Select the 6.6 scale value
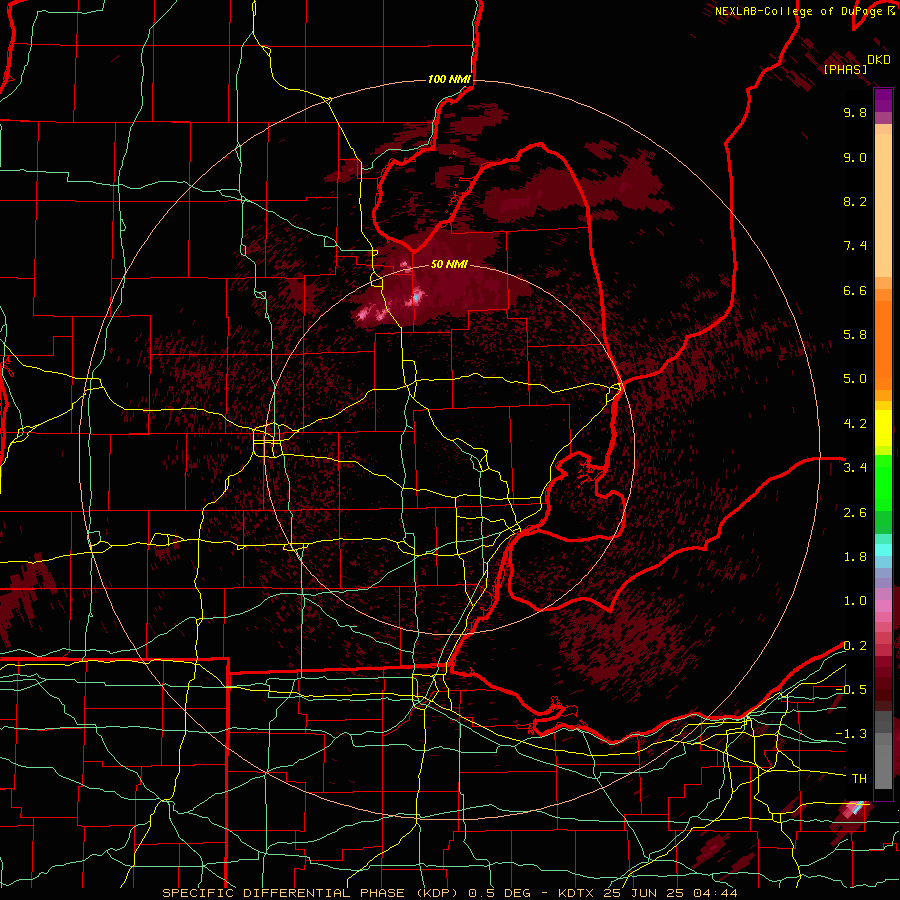The height and width of the screenshot is (900, 900). tap(855, 290)
